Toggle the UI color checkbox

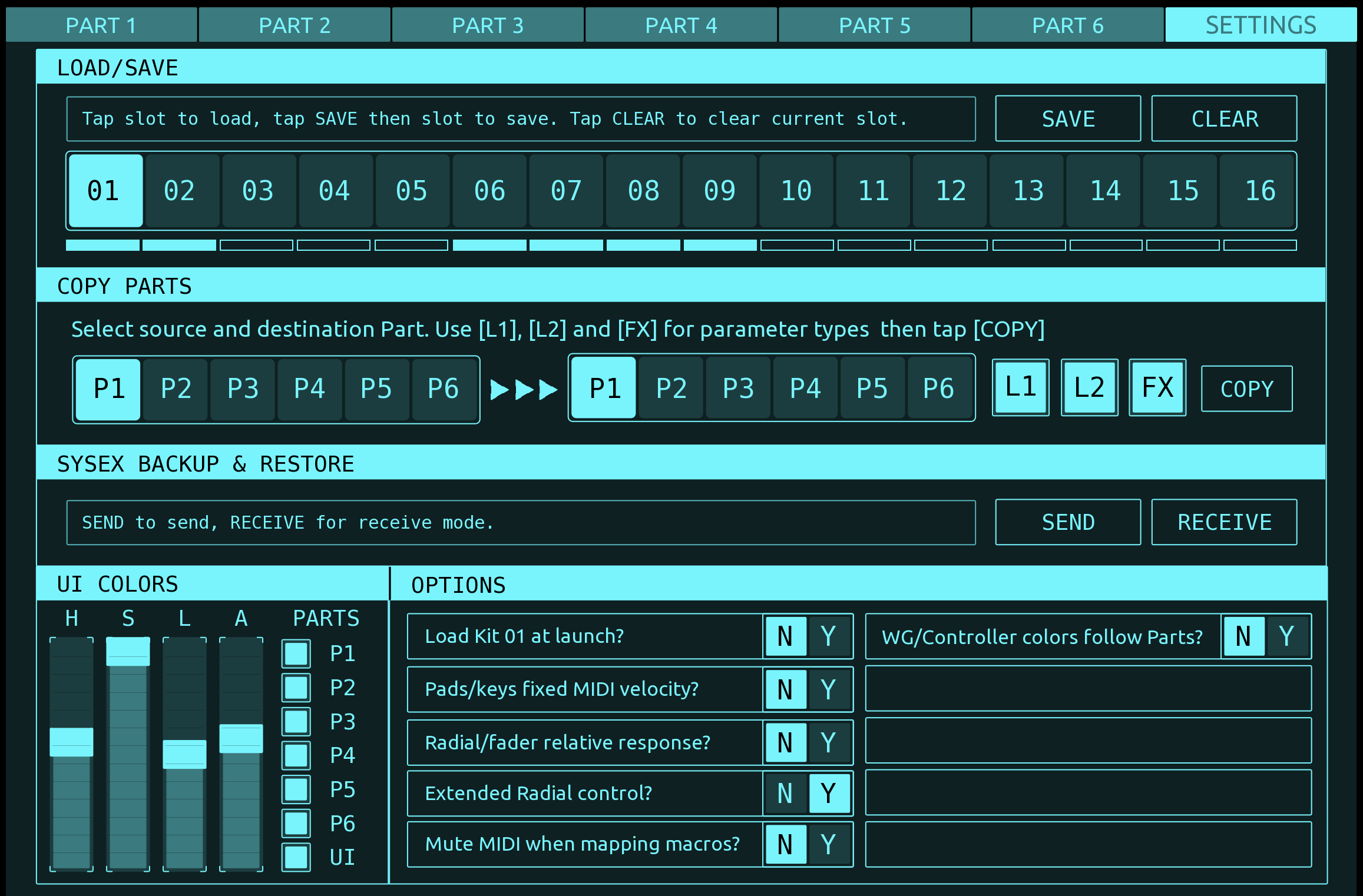pos(296,857)
